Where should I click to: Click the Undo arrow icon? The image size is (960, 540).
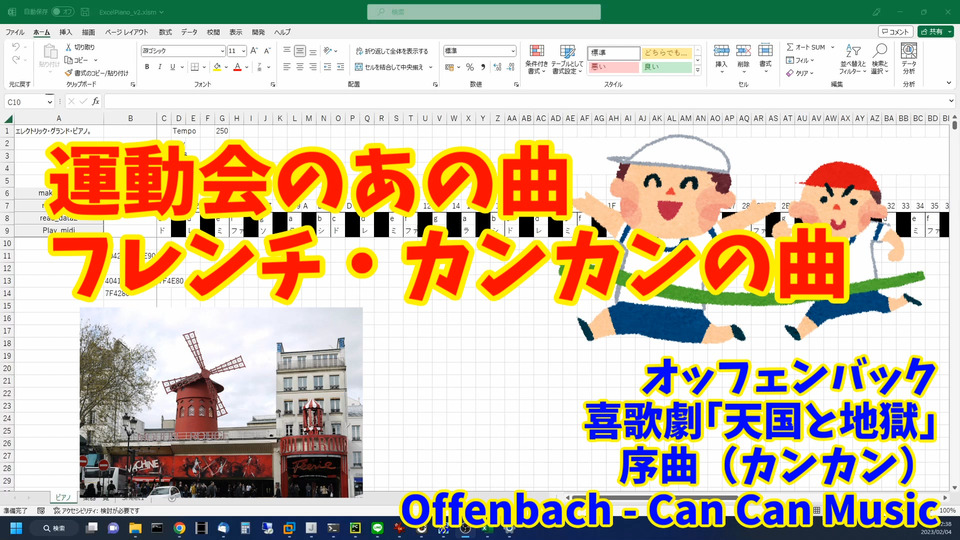click(16, 47)
